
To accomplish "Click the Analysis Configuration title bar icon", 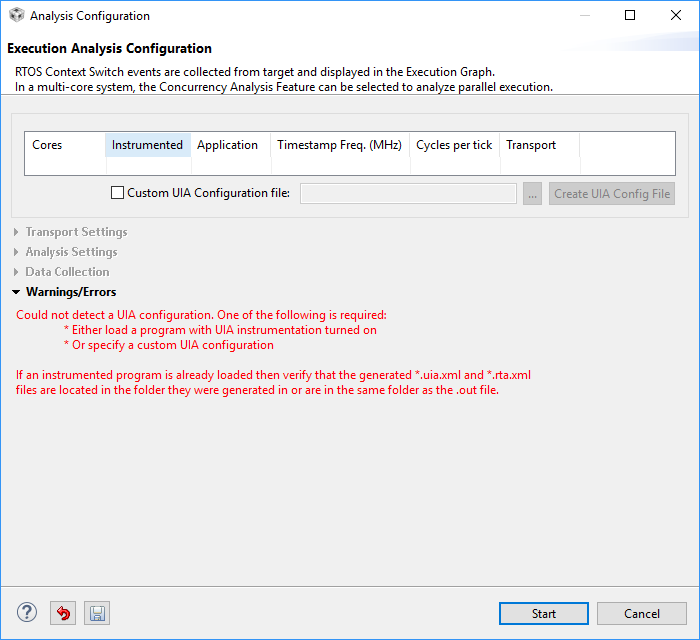I will click(x=16, y=16).
